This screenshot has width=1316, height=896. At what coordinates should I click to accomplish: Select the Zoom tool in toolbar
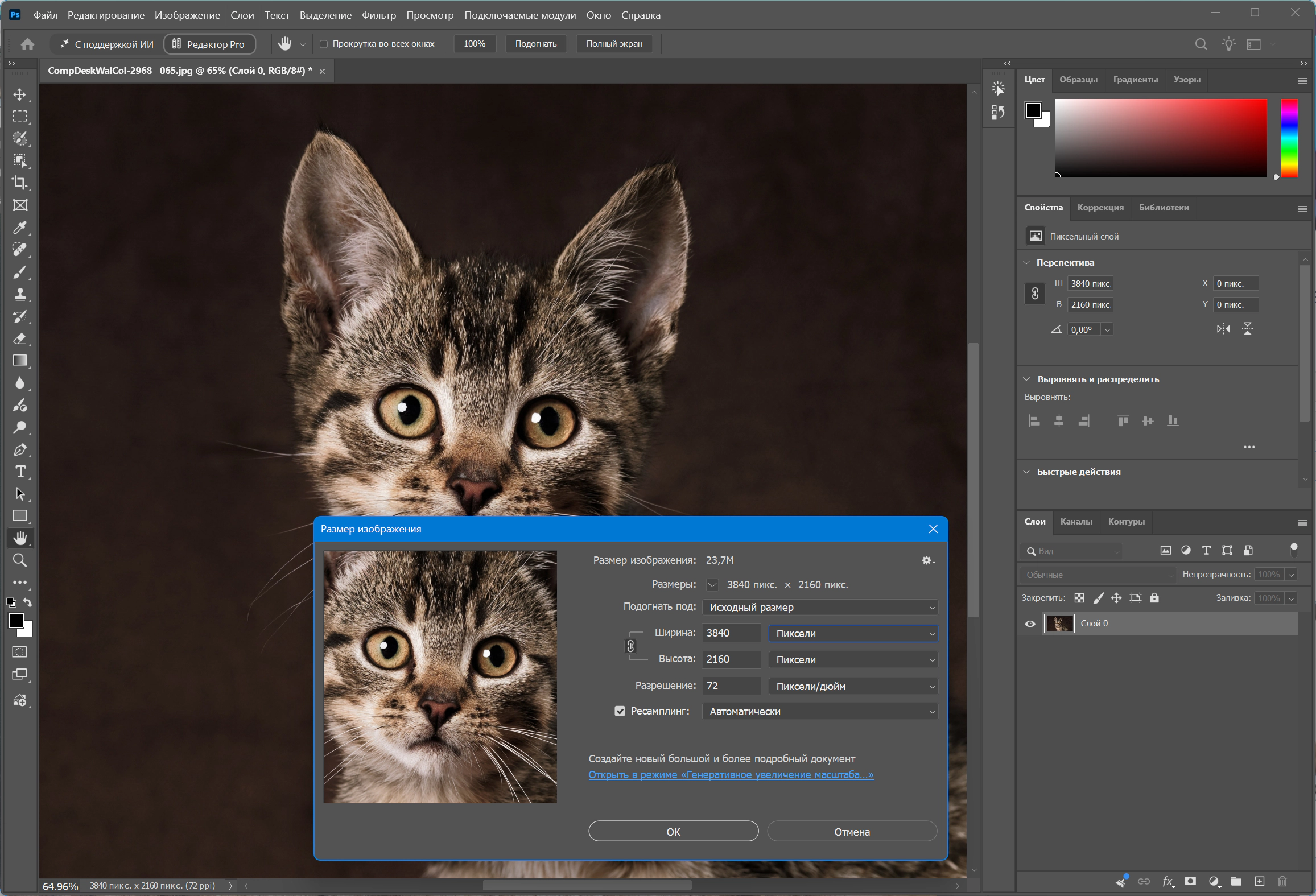(20, 560)
